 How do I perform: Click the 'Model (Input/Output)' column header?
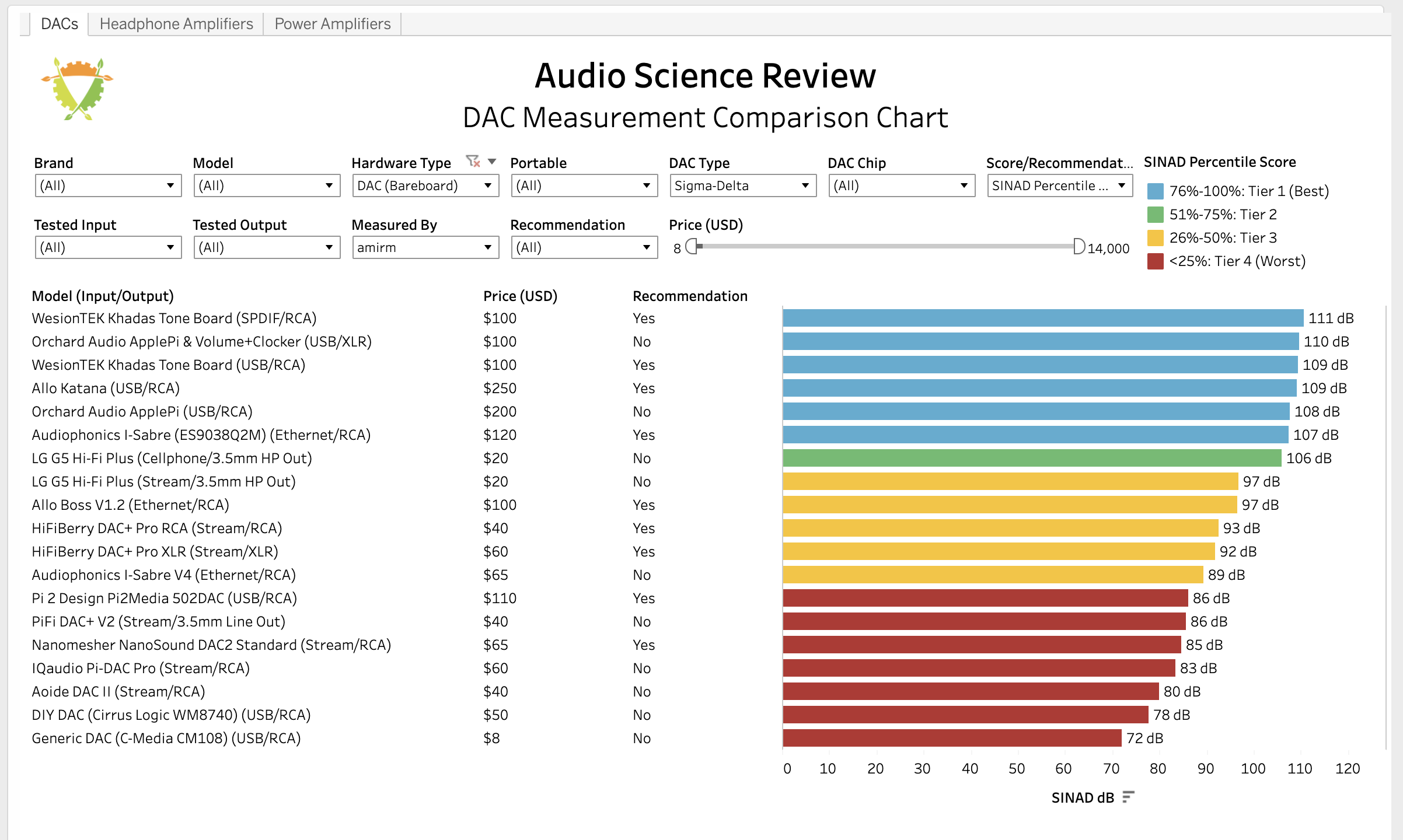tap(103, 296)
